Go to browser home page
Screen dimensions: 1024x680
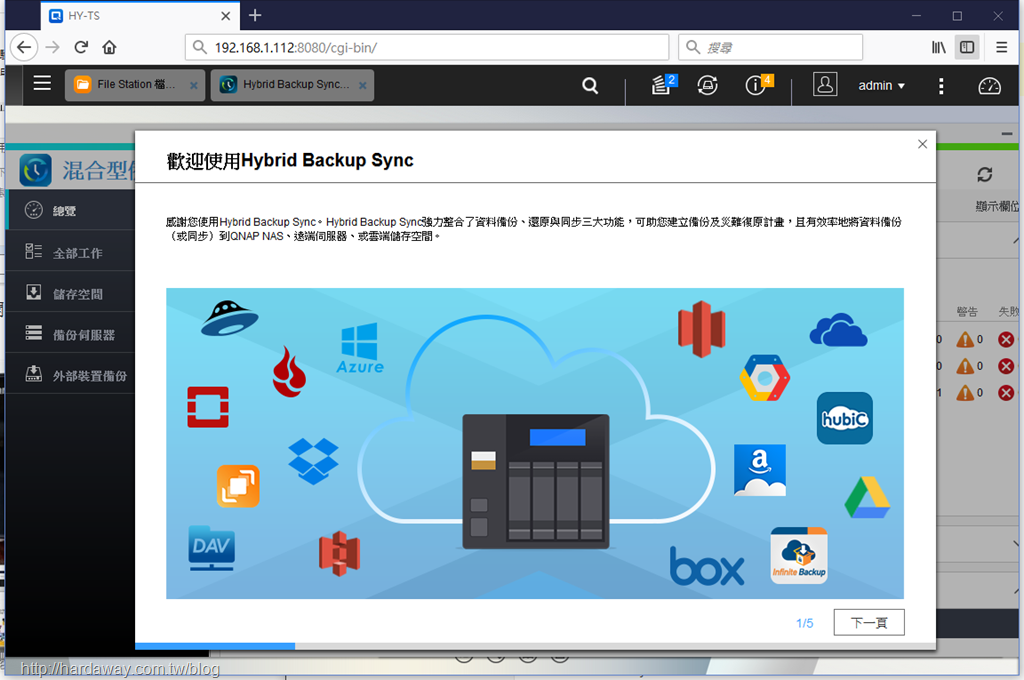(109, 47)
